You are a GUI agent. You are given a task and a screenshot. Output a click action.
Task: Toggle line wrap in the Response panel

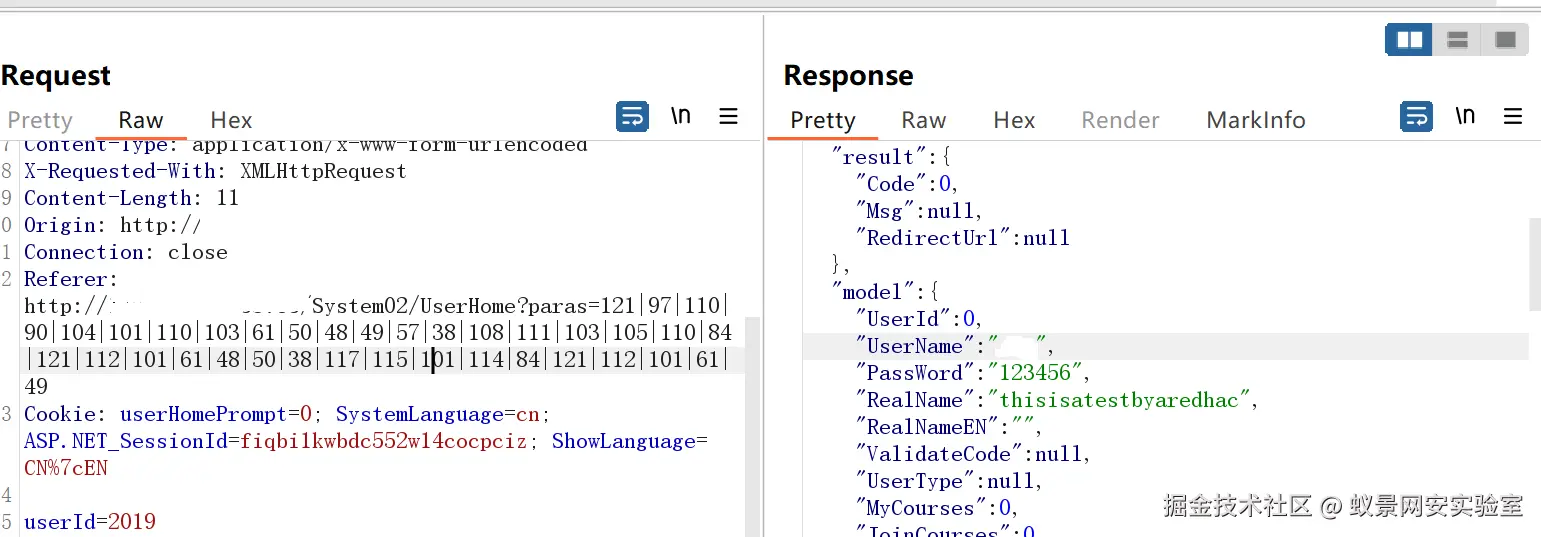[1416, 117]
